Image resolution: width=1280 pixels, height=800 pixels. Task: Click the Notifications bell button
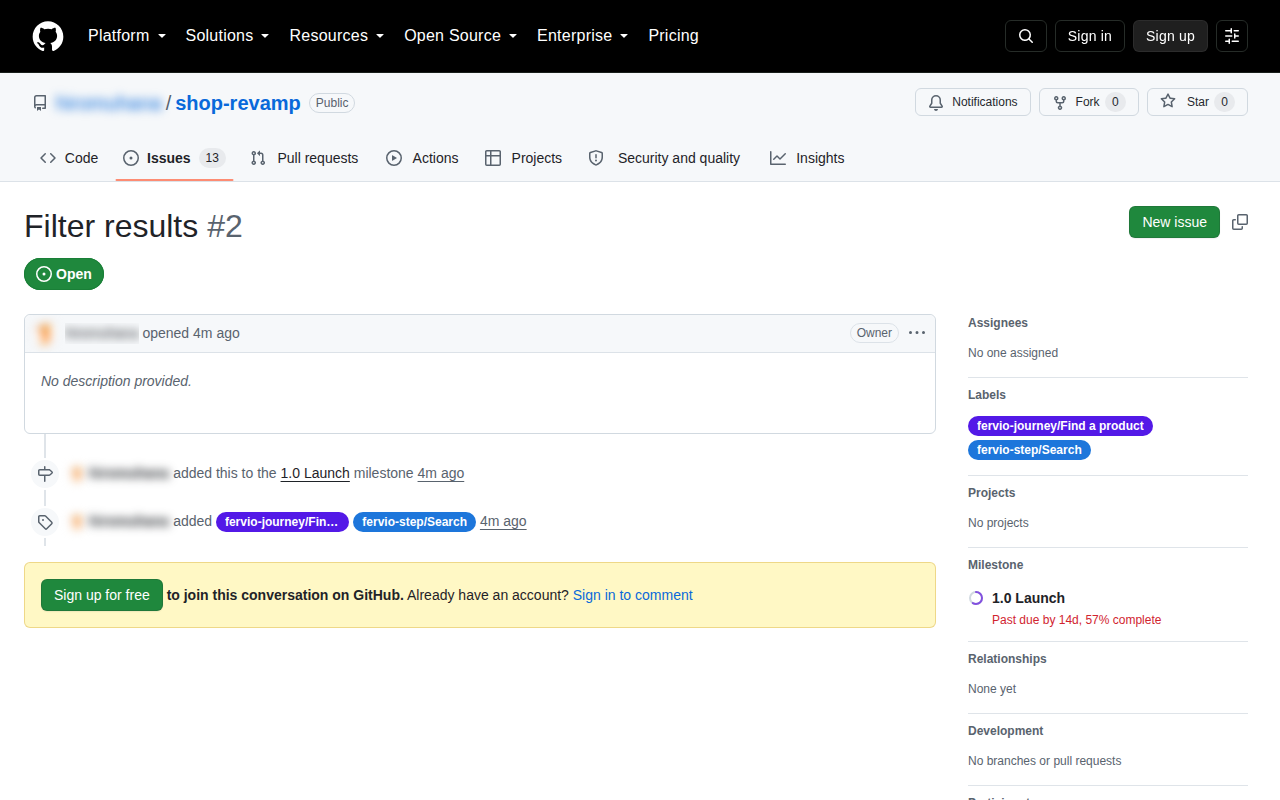click(973, 102)
